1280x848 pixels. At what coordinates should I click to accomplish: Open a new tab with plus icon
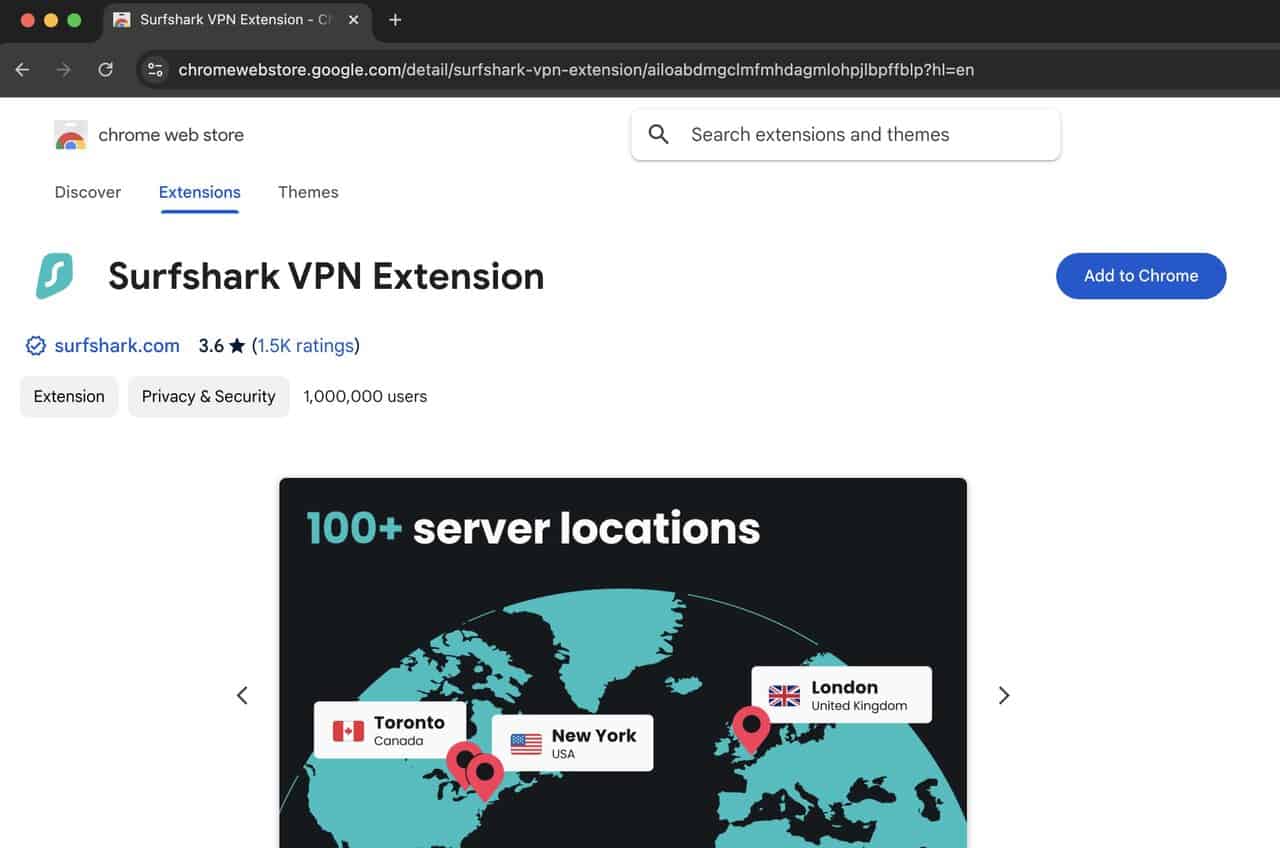coord(395,20)
